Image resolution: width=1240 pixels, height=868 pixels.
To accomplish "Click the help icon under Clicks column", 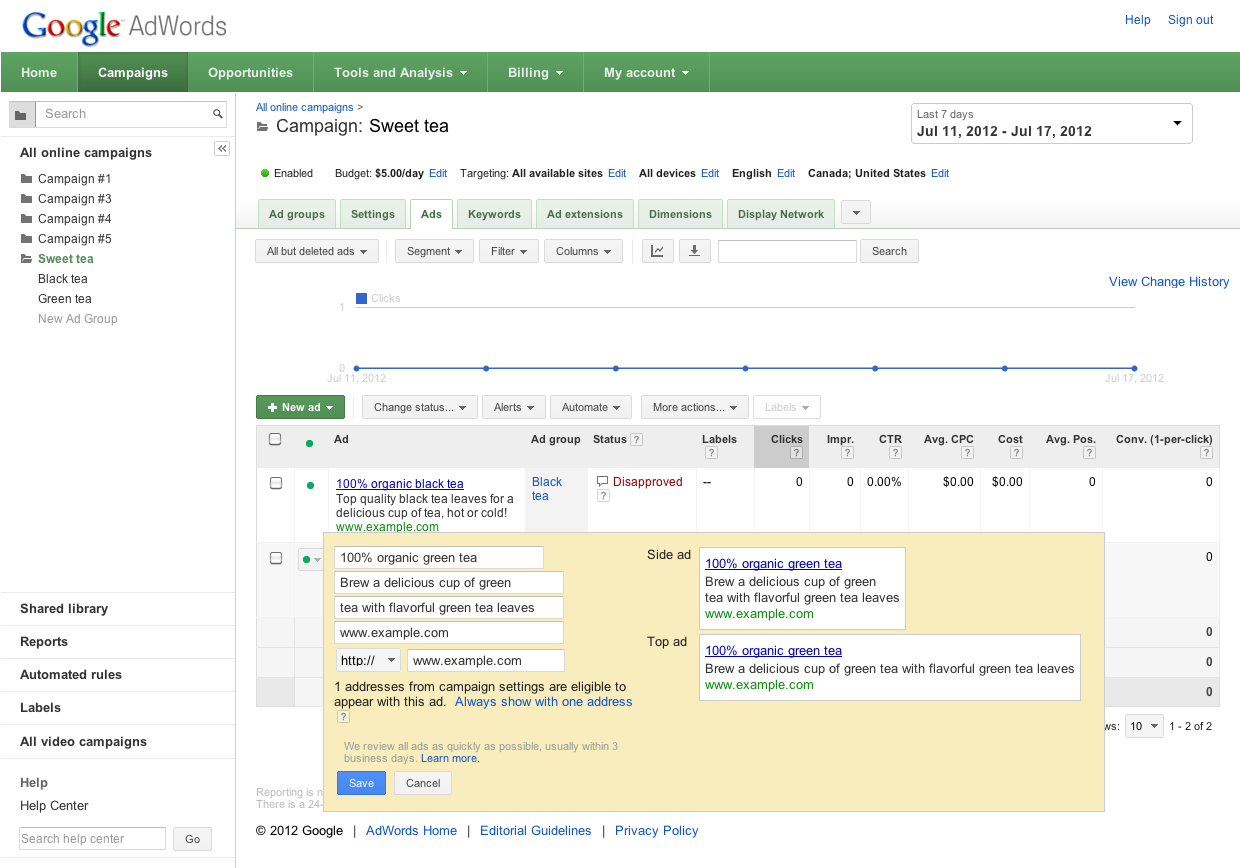I will click(796, 453).
